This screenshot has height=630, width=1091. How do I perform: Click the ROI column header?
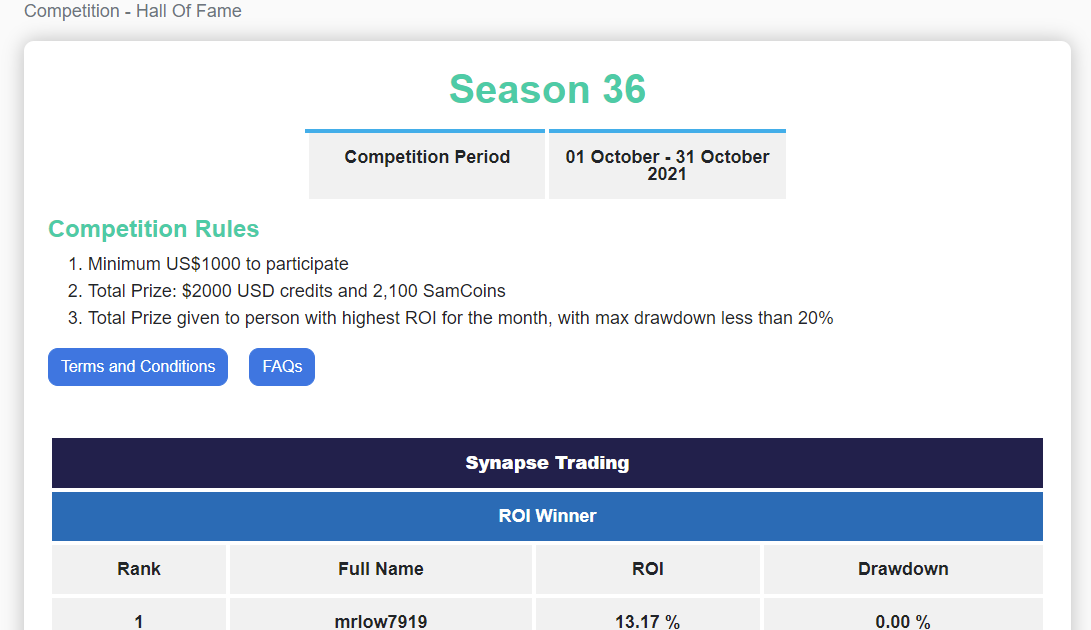[648, 569]
